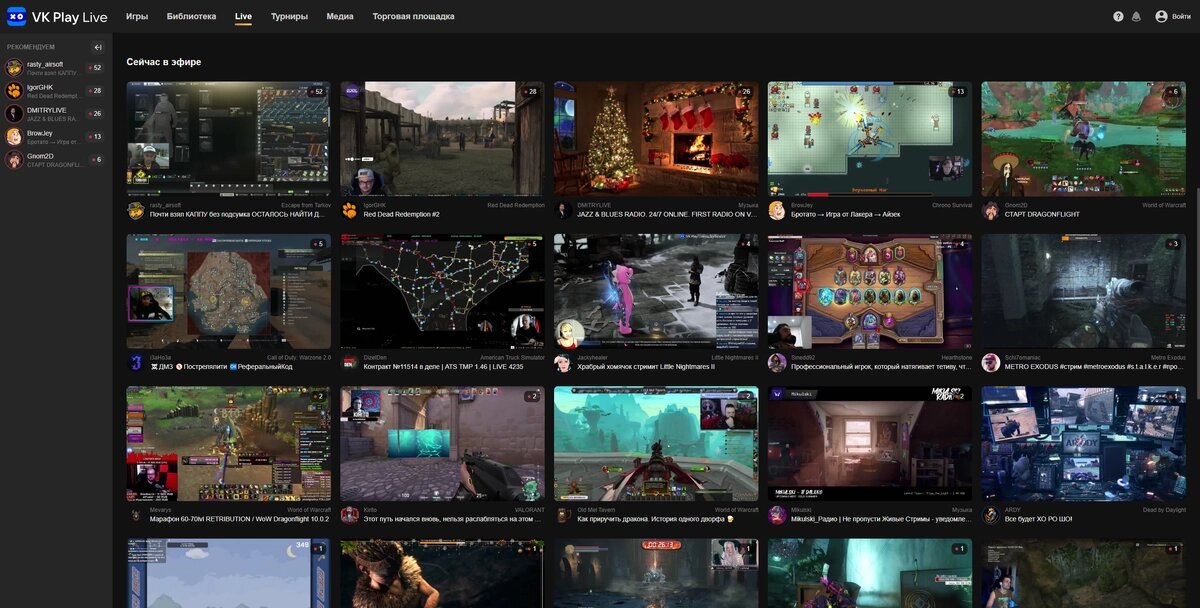Viewport: 1200px width, 608px height.
Task: Open Торговая площадка in the top navigation
Action: [413, 17]
